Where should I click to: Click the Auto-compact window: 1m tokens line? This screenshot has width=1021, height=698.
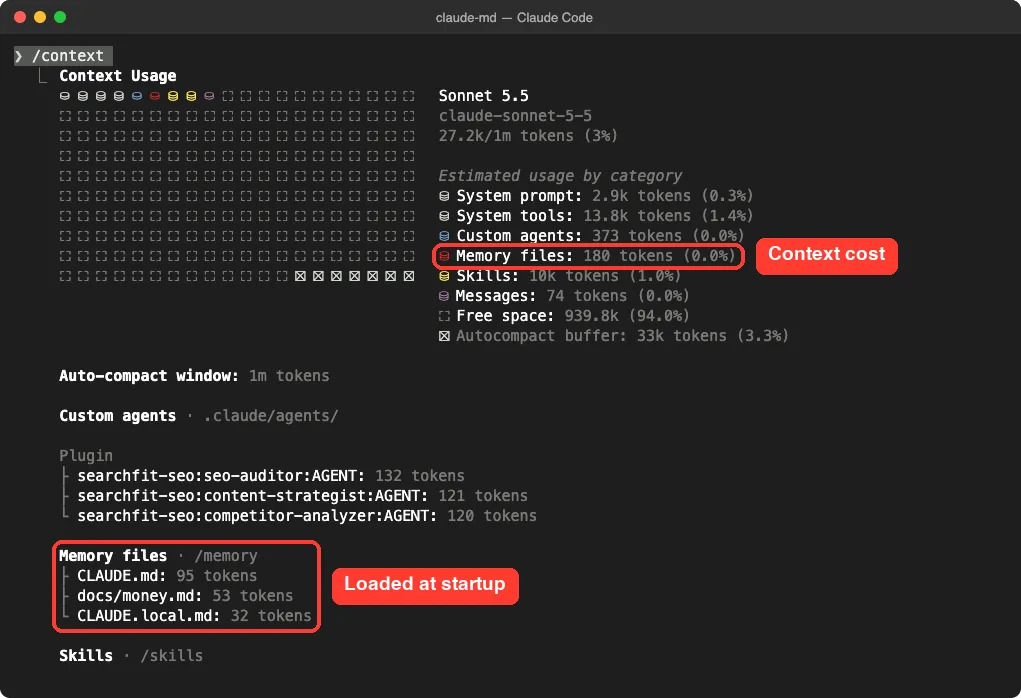194,376
